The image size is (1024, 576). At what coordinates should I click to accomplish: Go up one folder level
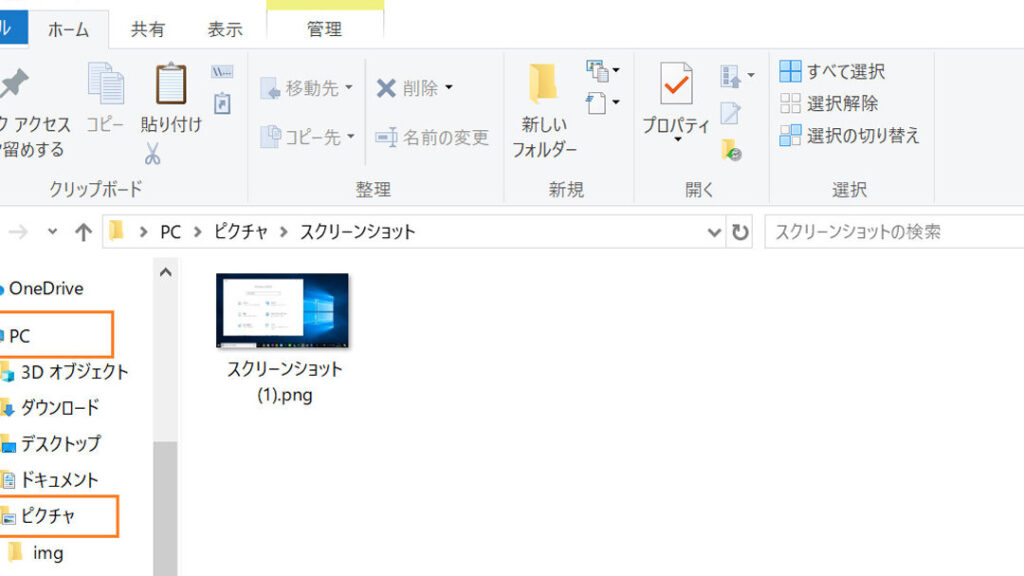(83, 232)
